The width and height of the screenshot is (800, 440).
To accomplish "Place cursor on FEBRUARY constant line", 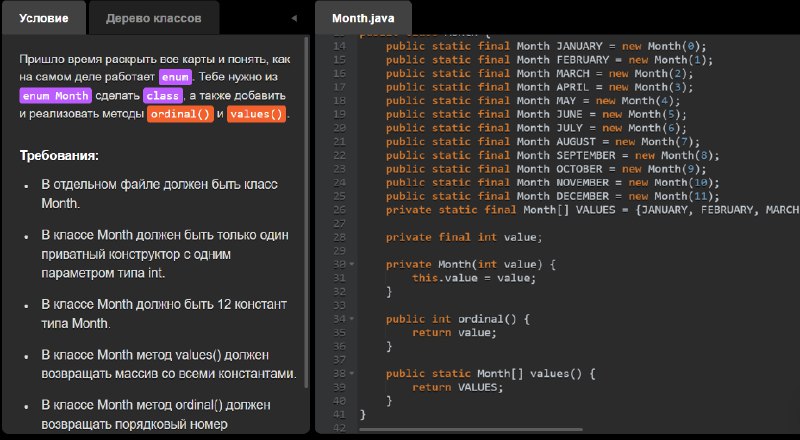I will (x=549, y=60).
